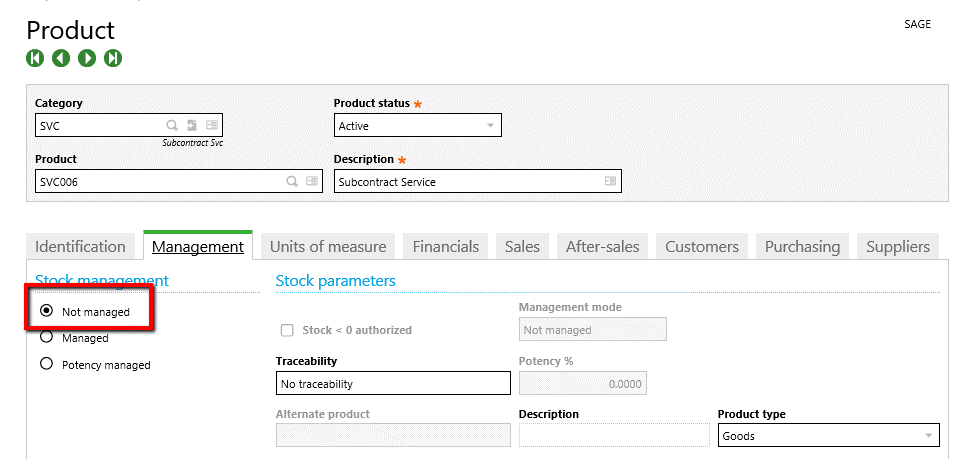Click the Category field search magnifier icon

click(x=172, y=125)
